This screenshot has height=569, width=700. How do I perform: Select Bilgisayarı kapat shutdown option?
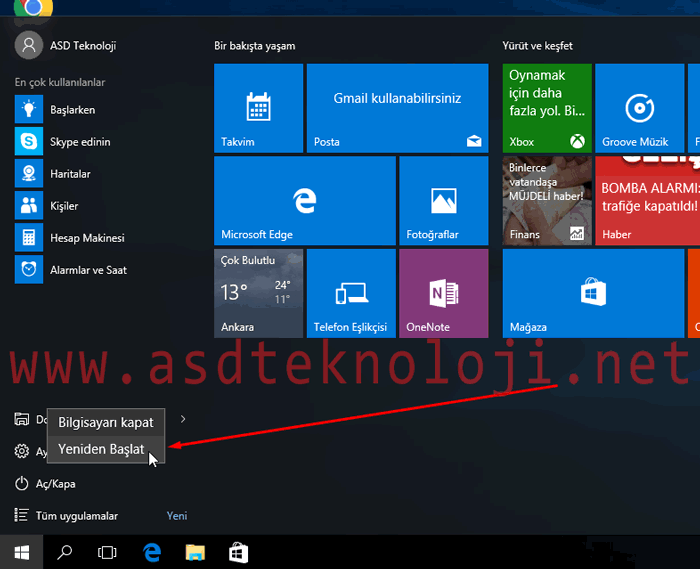[106, 422]
